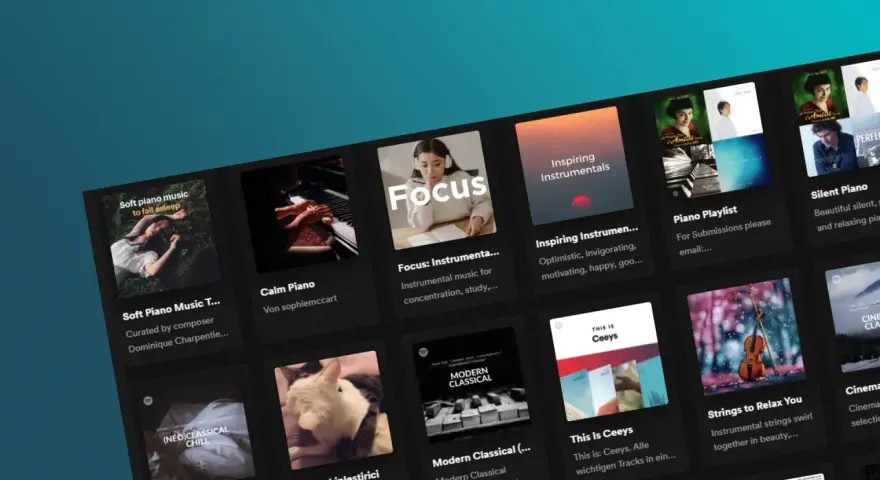Click the 'Soft Piano Music T...' title
This screenshot has height=480, width=880.
pos(172,309)
